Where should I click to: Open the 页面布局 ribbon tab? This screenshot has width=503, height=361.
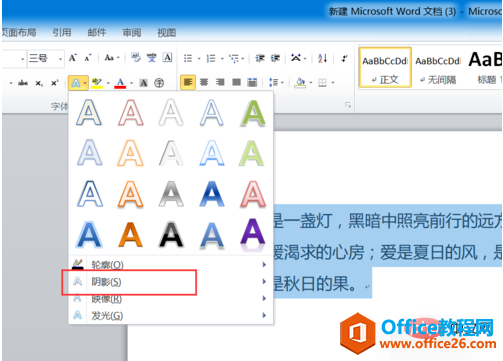[19, 33]
